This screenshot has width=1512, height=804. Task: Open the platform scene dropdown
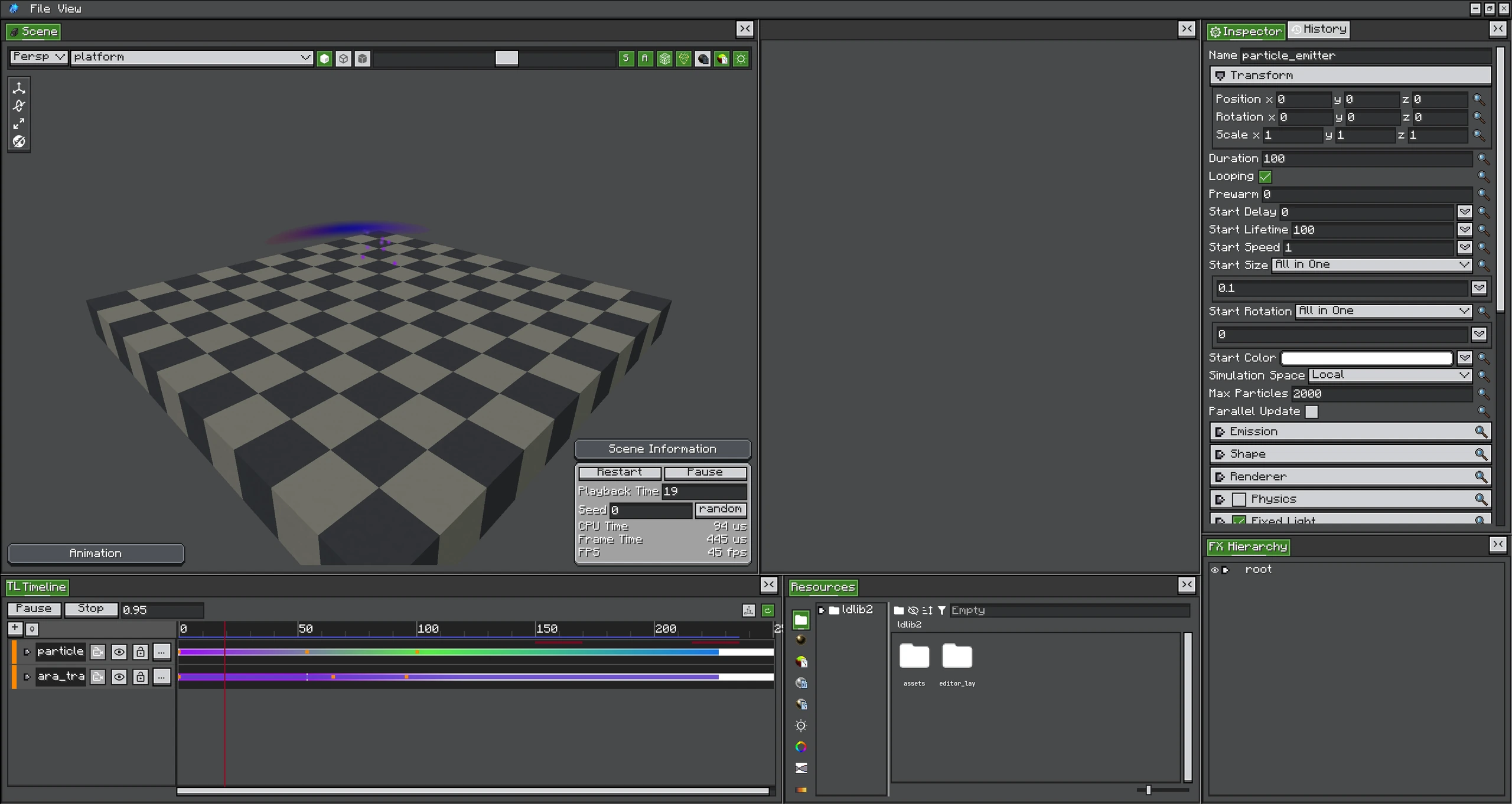(192, 57)
